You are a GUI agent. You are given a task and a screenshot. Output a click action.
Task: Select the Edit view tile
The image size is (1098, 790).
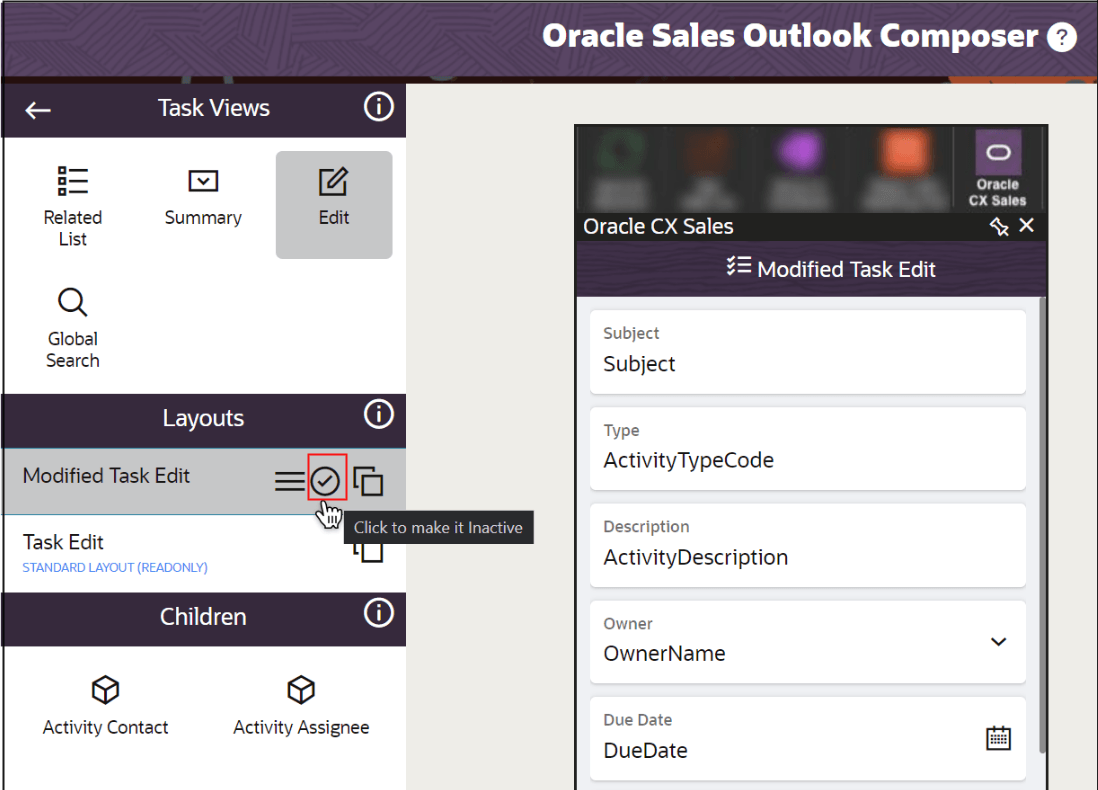tap(334, 205)
